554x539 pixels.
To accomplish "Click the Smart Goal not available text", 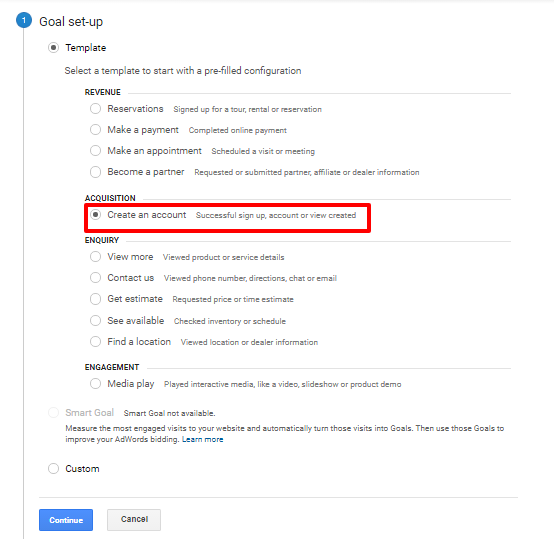I will pyautogui.click(x=170, y=413).
